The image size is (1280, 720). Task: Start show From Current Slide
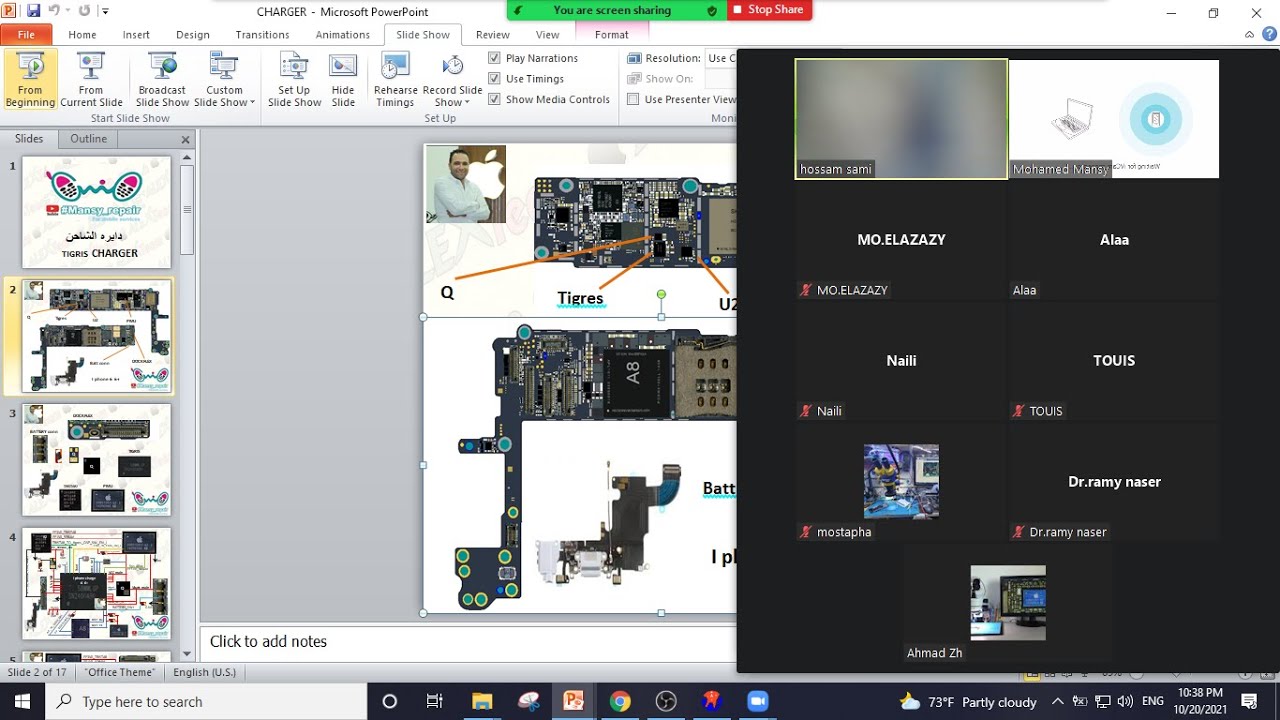91,80
